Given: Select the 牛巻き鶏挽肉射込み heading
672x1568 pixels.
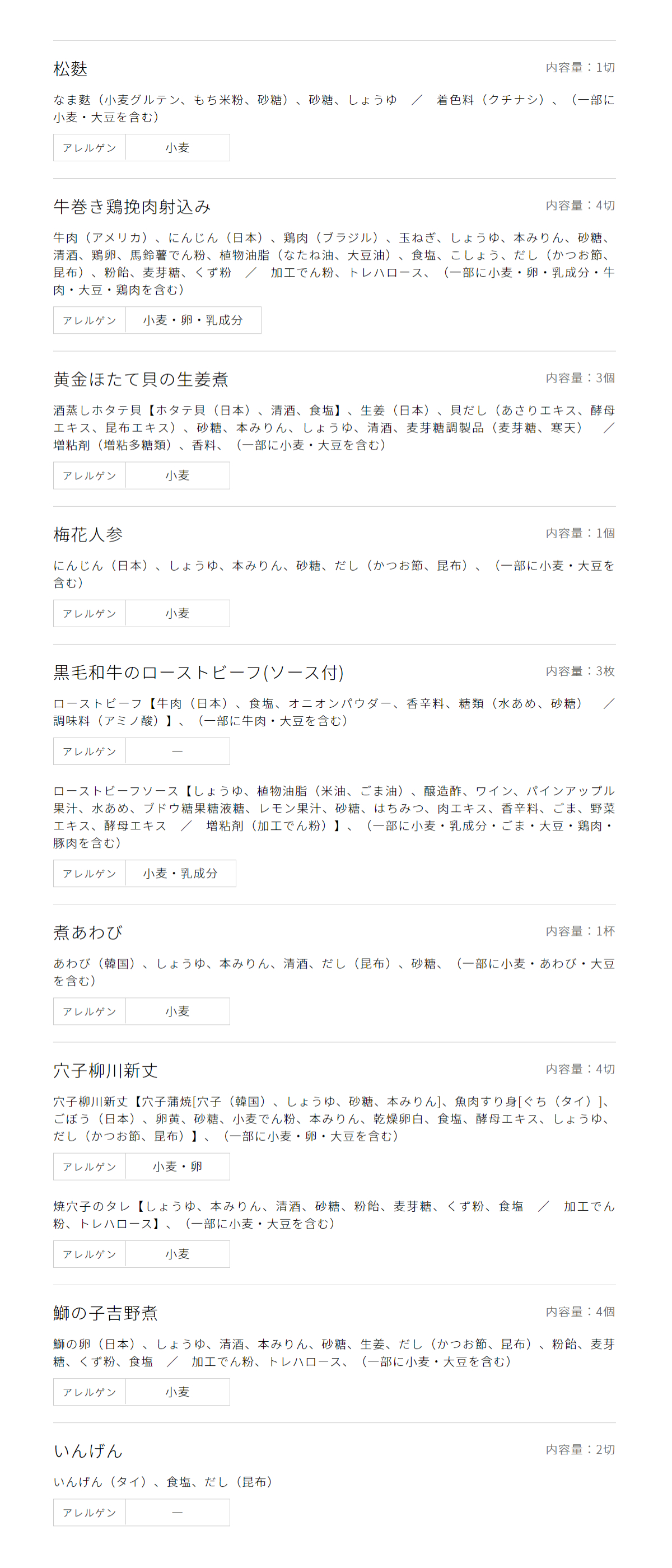Looking at the screenshot, I should (132, 207).
